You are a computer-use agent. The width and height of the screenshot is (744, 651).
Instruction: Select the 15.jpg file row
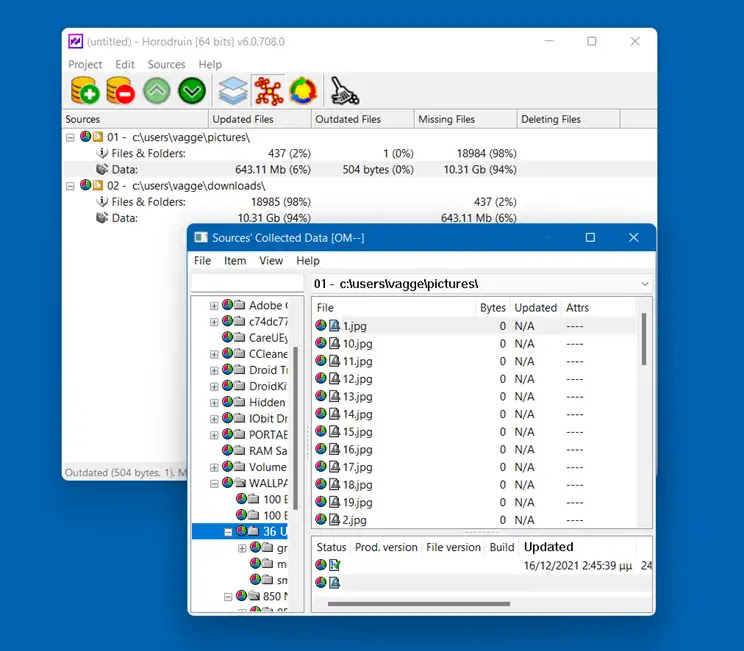(474, 432)
